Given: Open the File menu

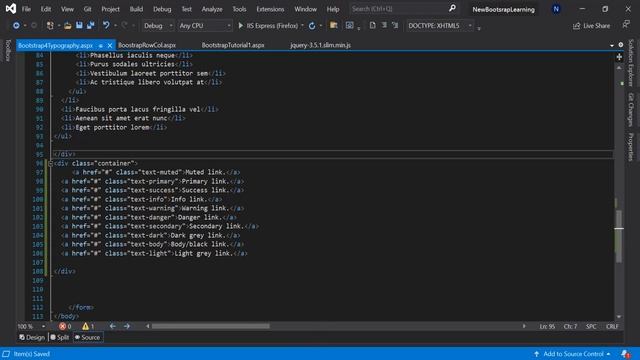Looking at the screenshot, I should tap(26, 9).
